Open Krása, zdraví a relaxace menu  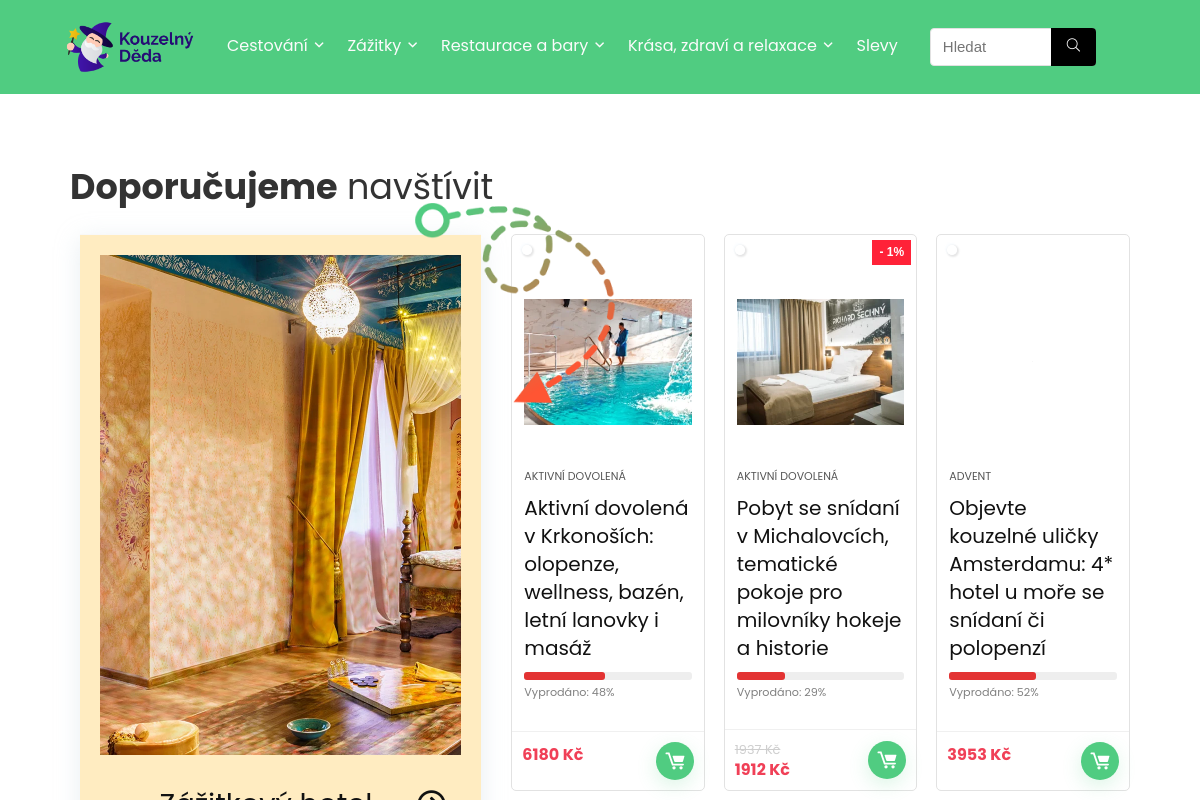coord(730,45)
